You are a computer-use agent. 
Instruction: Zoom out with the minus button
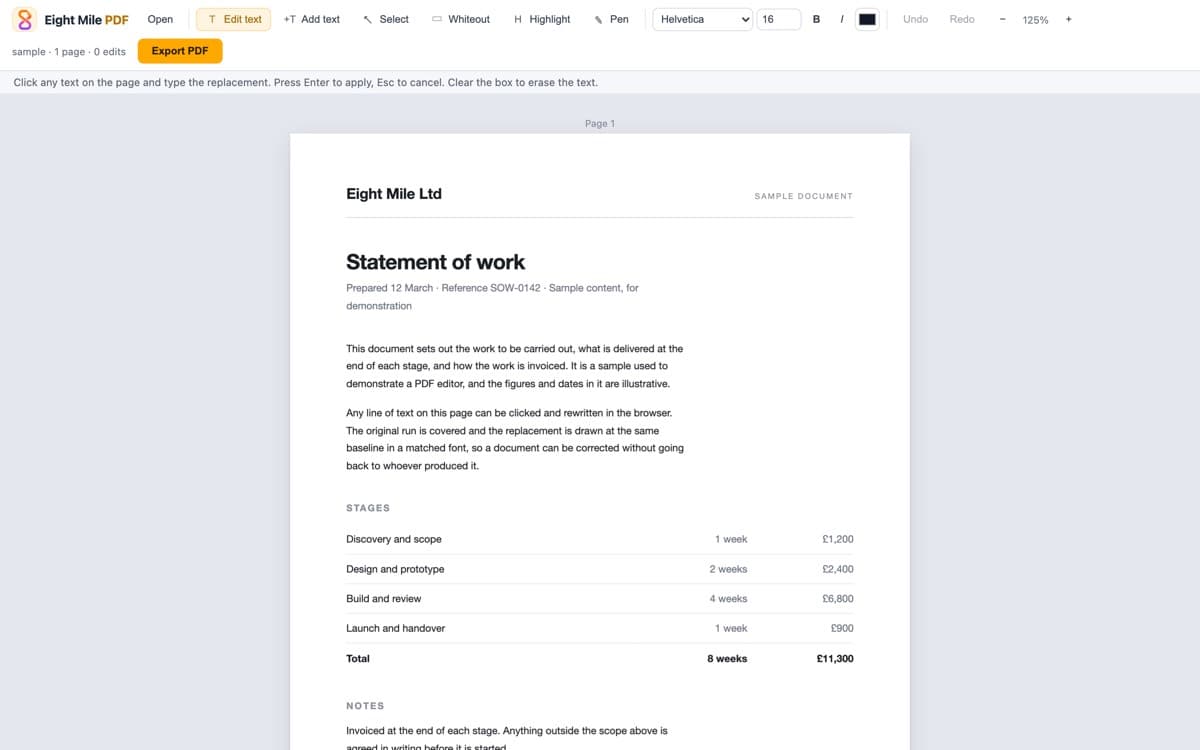click(x=1002, y=19)
